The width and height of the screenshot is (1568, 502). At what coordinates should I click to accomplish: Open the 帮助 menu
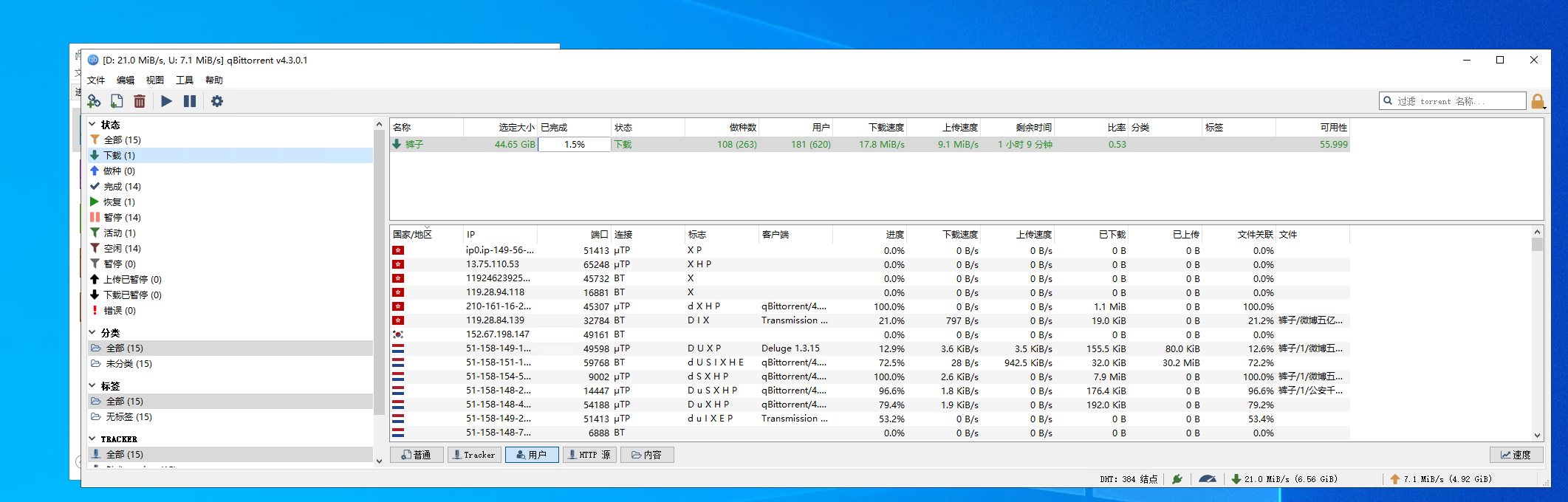(214, 80)
